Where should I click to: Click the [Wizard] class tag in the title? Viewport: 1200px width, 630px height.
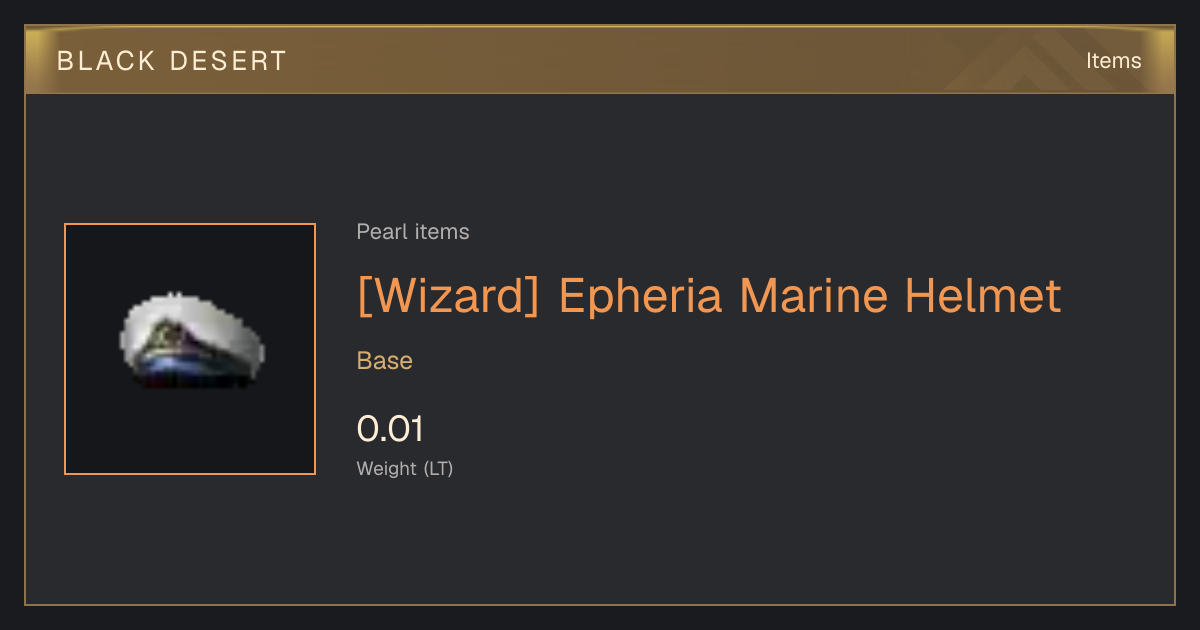pyautogui.click(x=449, y=297)
